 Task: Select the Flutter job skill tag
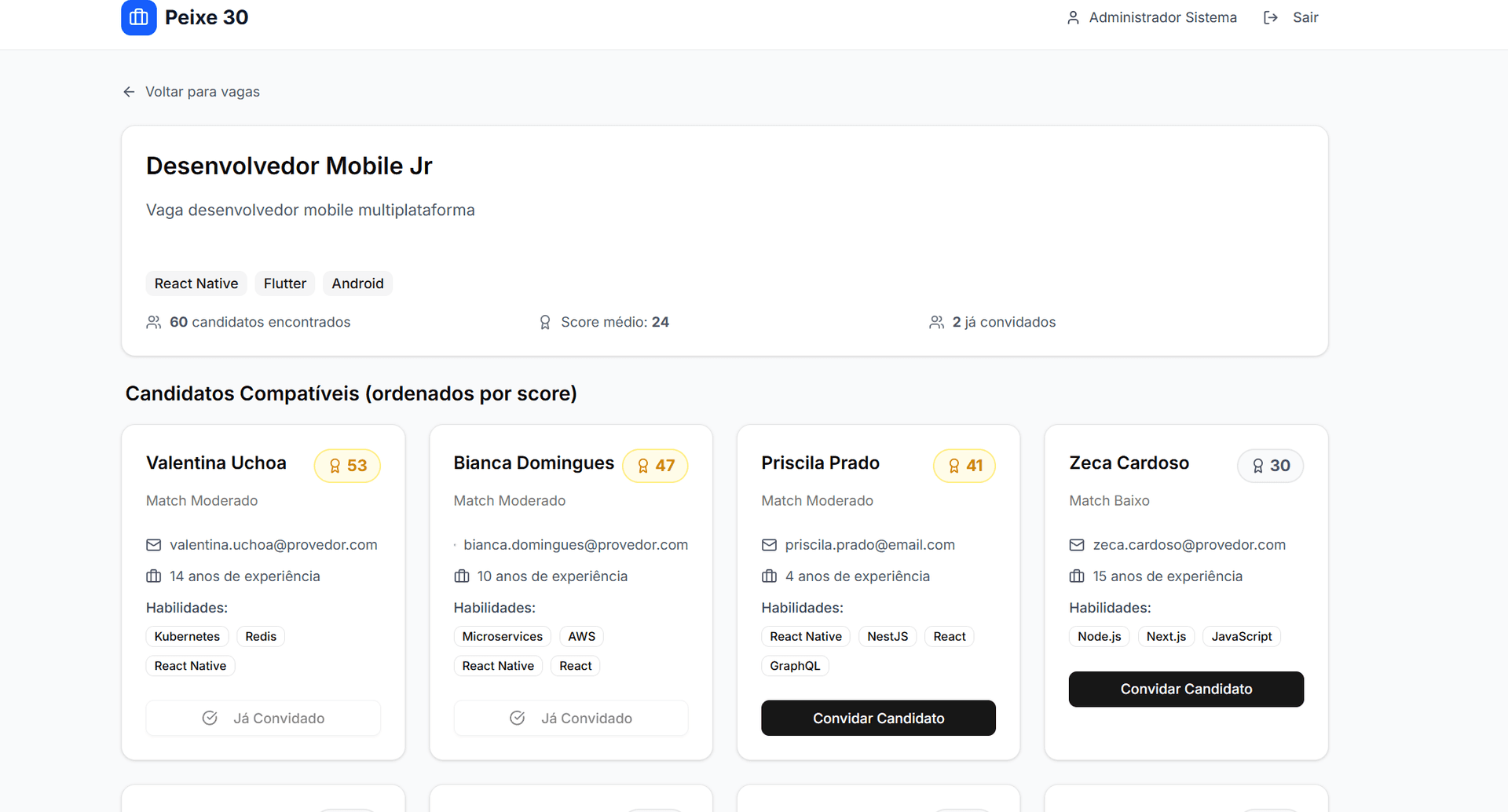[285, 283]
